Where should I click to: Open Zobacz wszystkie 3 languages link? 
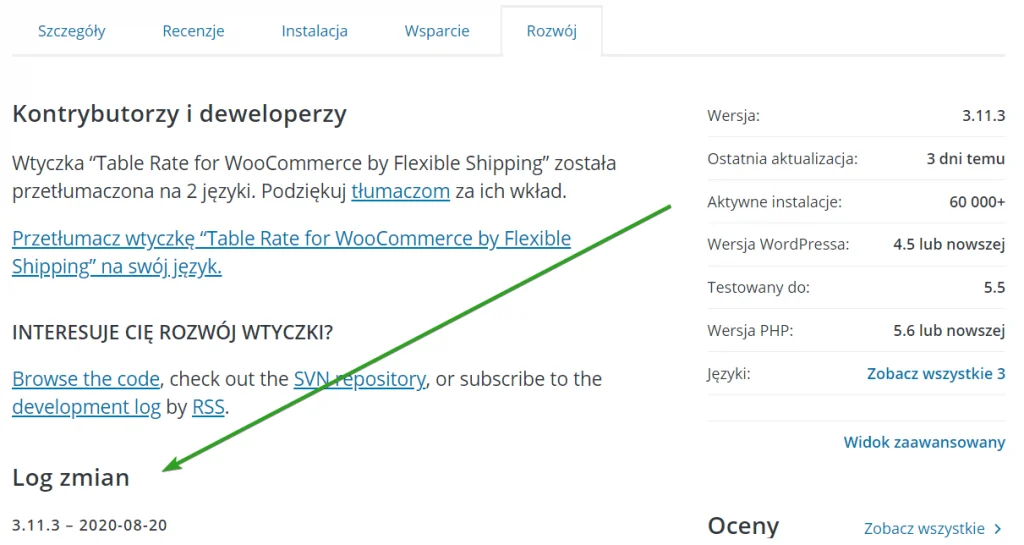[936, 374]
